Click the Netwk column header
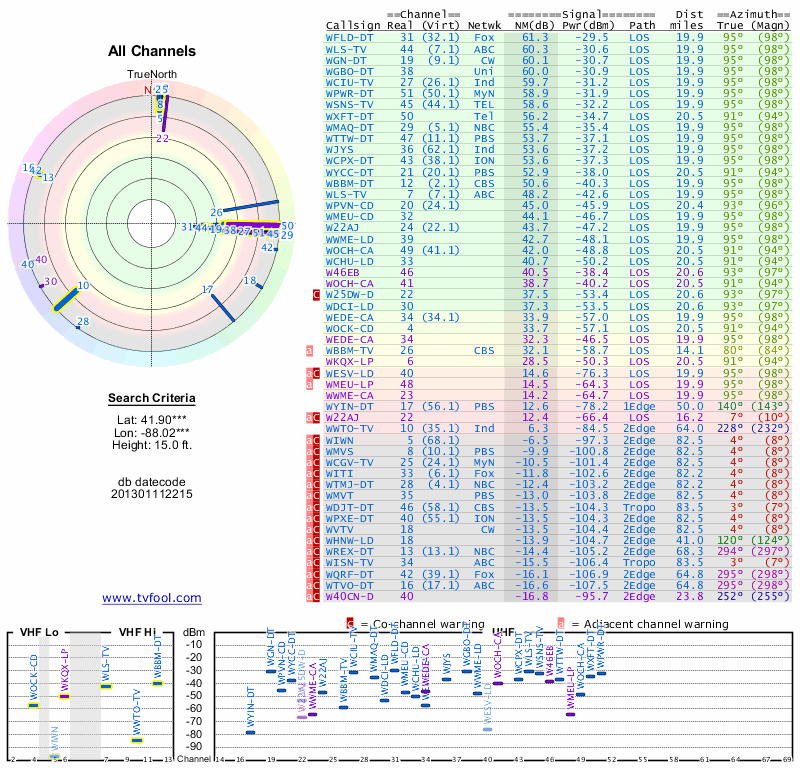 point(484,24)
